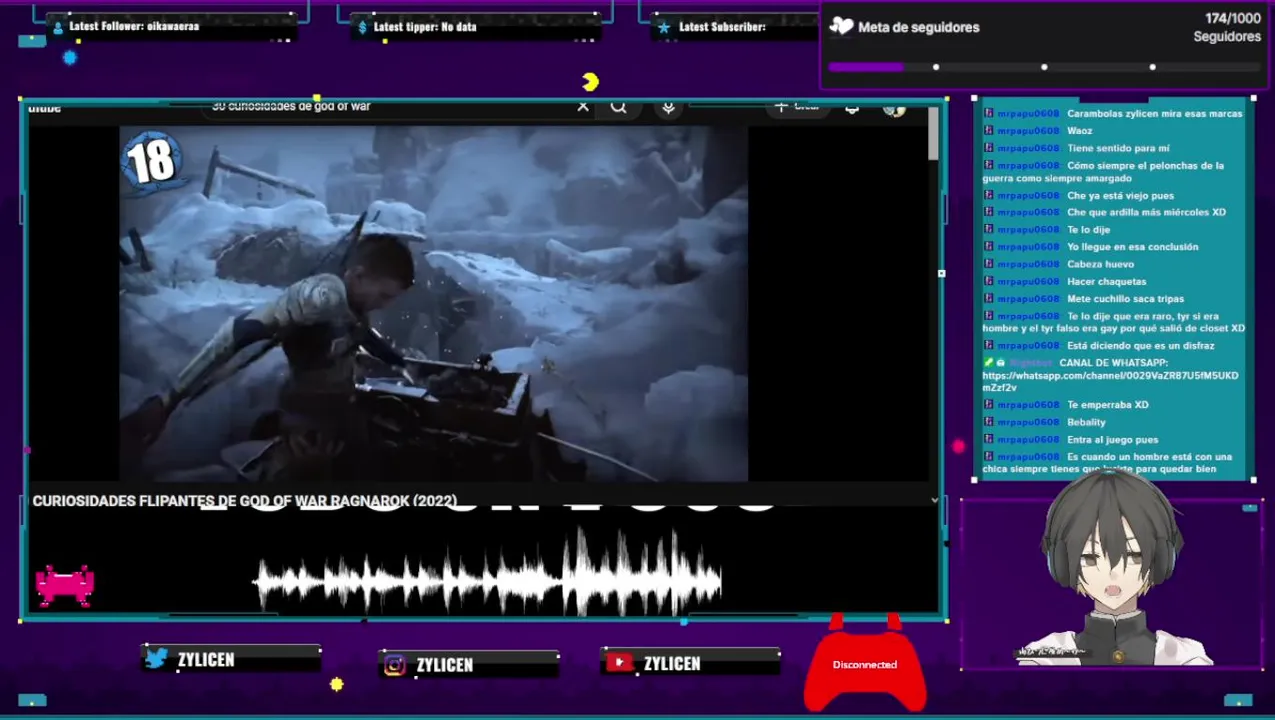Click the chat message Bebality
The image size is (1275, 720).
tap(1086, 422)
